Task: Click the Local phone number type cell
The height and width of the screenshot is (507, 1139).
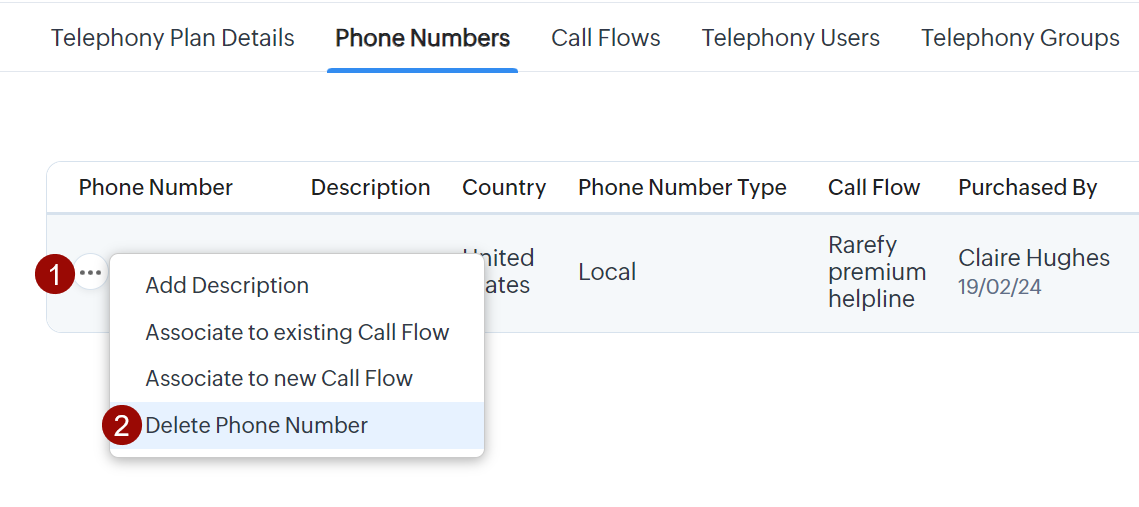Action: click(x=607, y=272)
